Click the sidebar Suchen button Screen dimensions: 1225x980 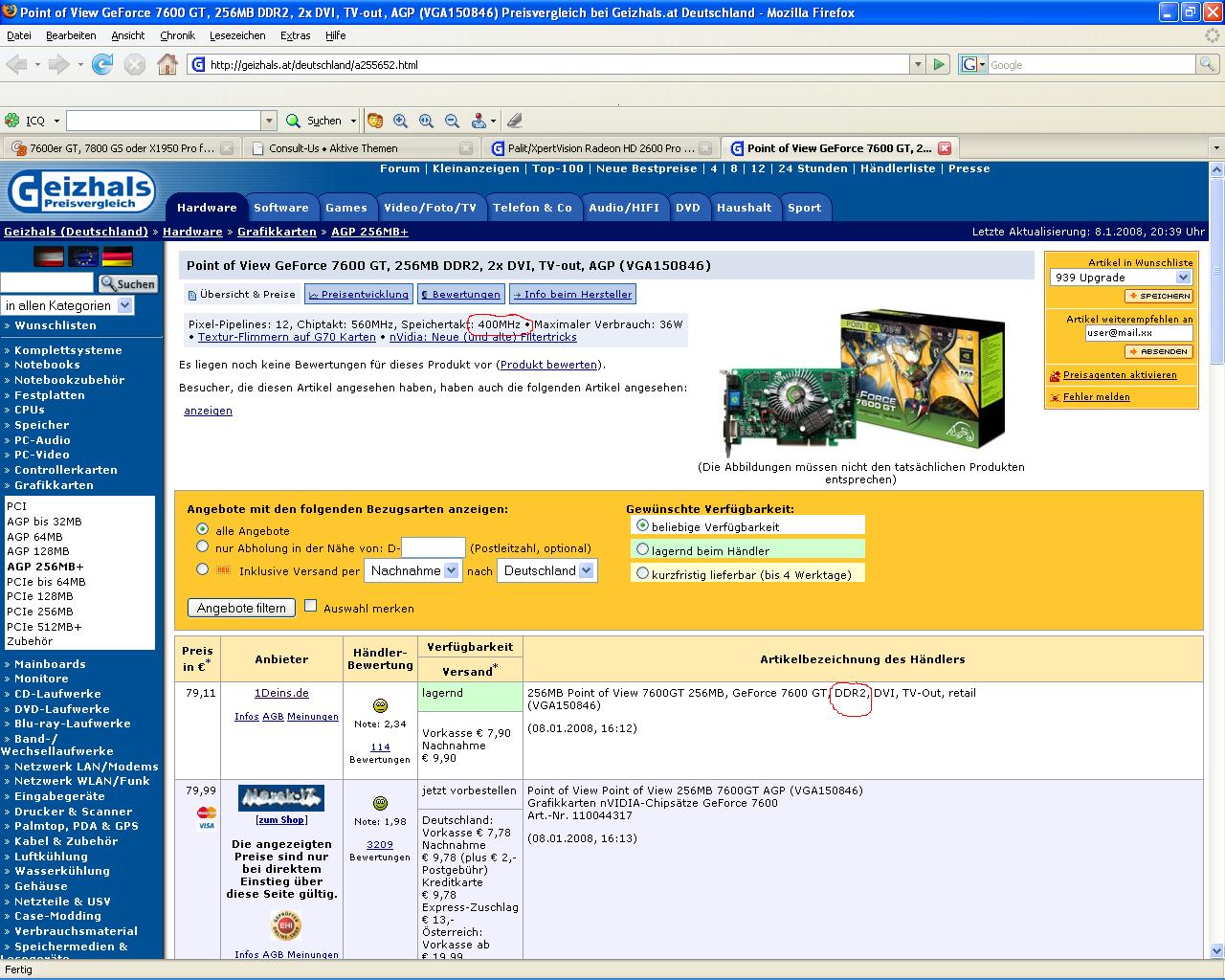pyautogui.click(x=127, y=283)
